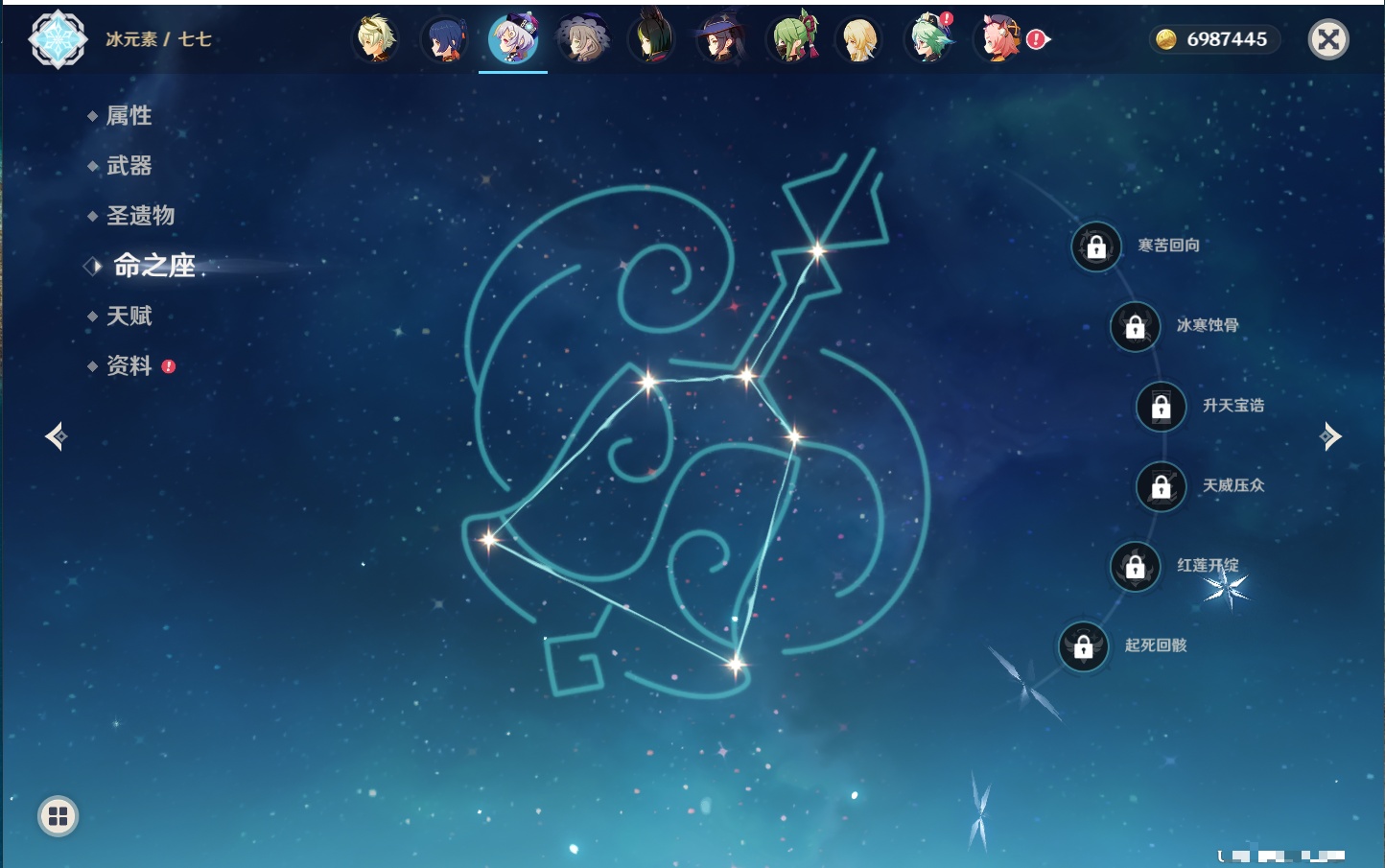The height and width of the screenshot is (868, 1385).
Task: Select the highlighted Qiqi avatar
Action: (x=513, y=39)
